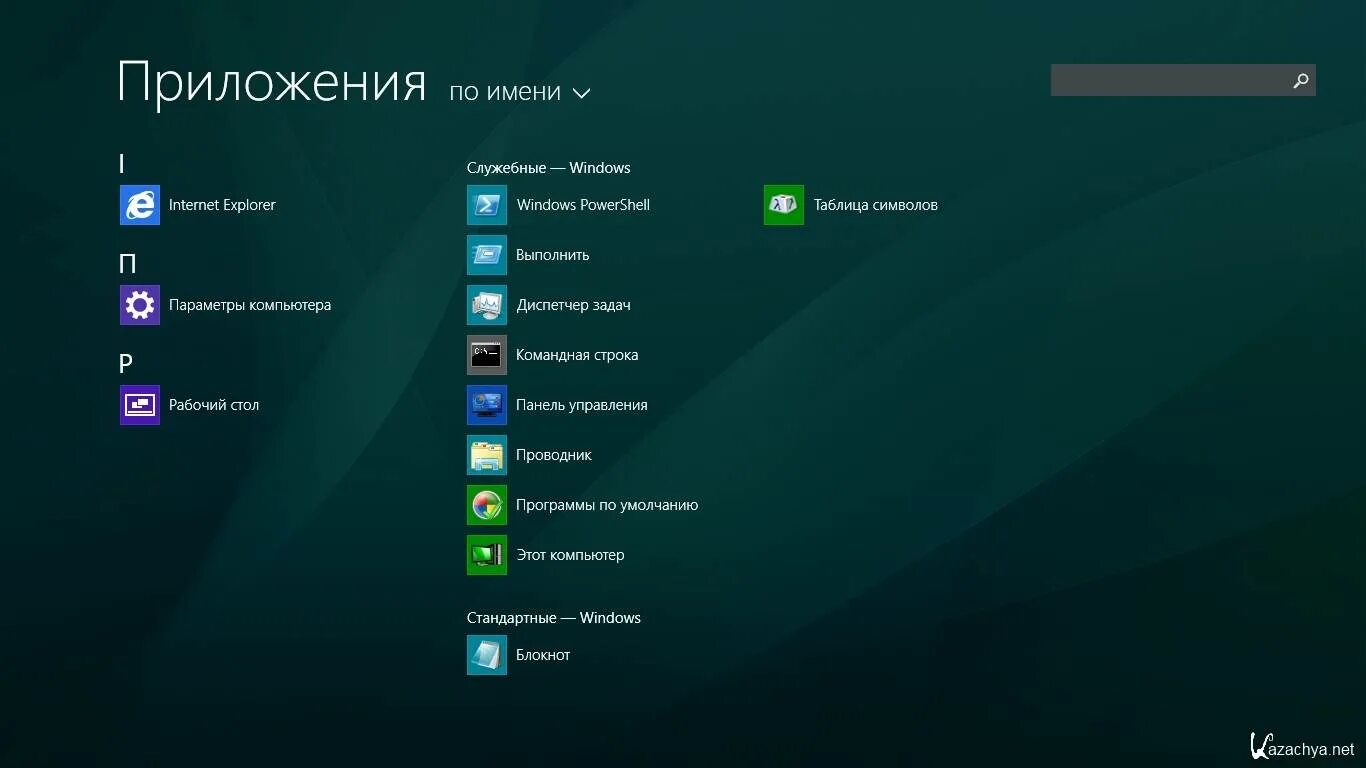Click the 'Приложения' page title
1366x768 pixels.
tap(272, 83)
